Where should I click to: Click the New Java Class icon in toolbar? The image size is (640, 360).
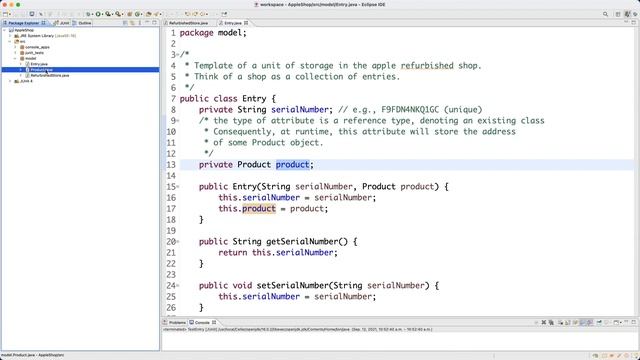tap(137, 14)
